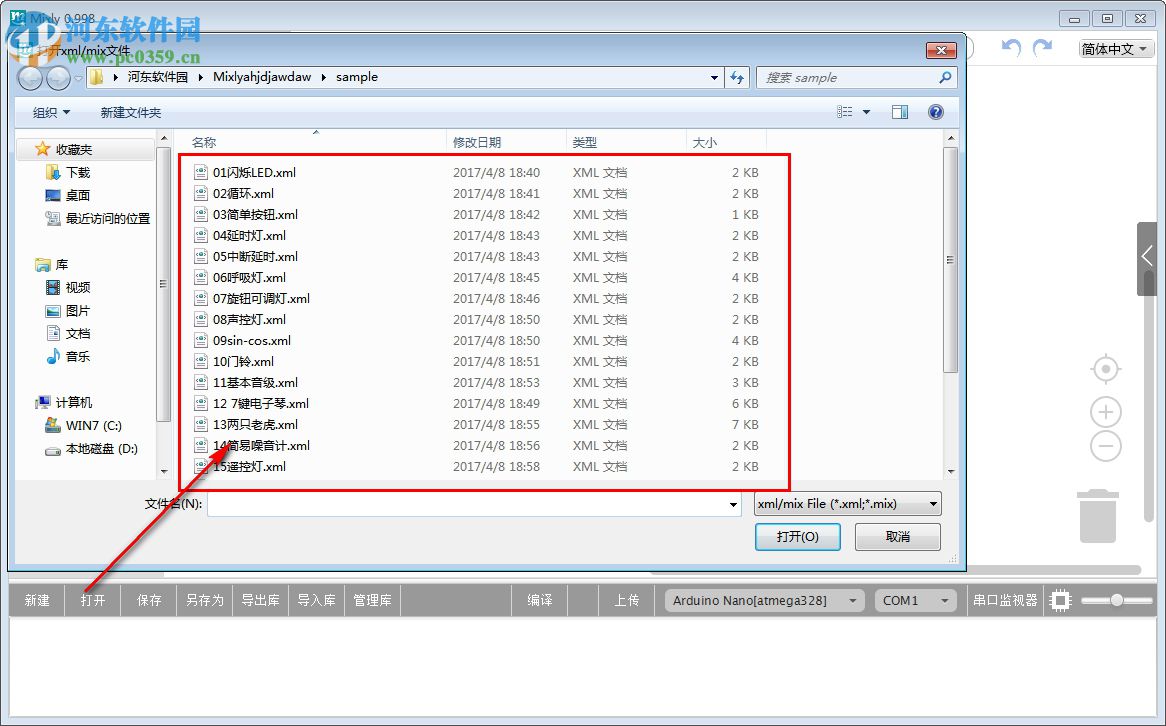Screen dimensions: 1166x726
Task: Click the 取消 cancel button
Action: 897,537
